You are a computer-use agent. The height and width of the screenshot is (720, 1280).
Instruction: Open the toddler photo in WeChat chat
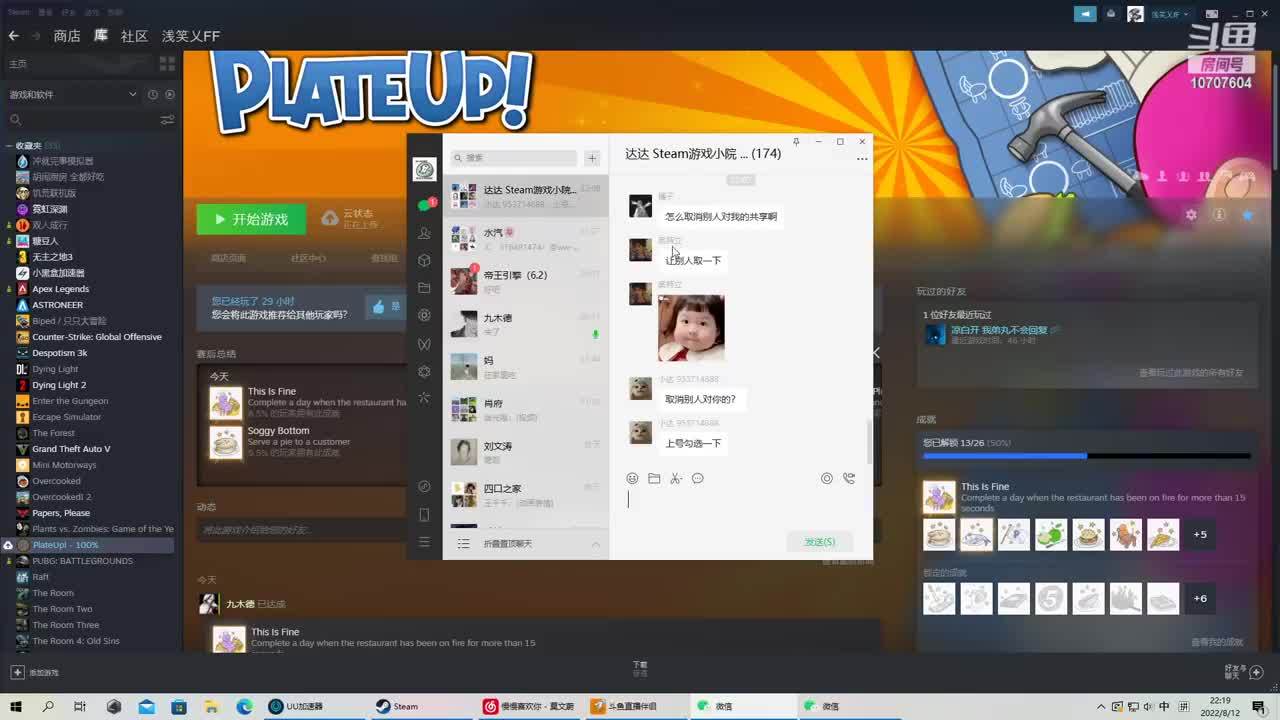point(691,328)
